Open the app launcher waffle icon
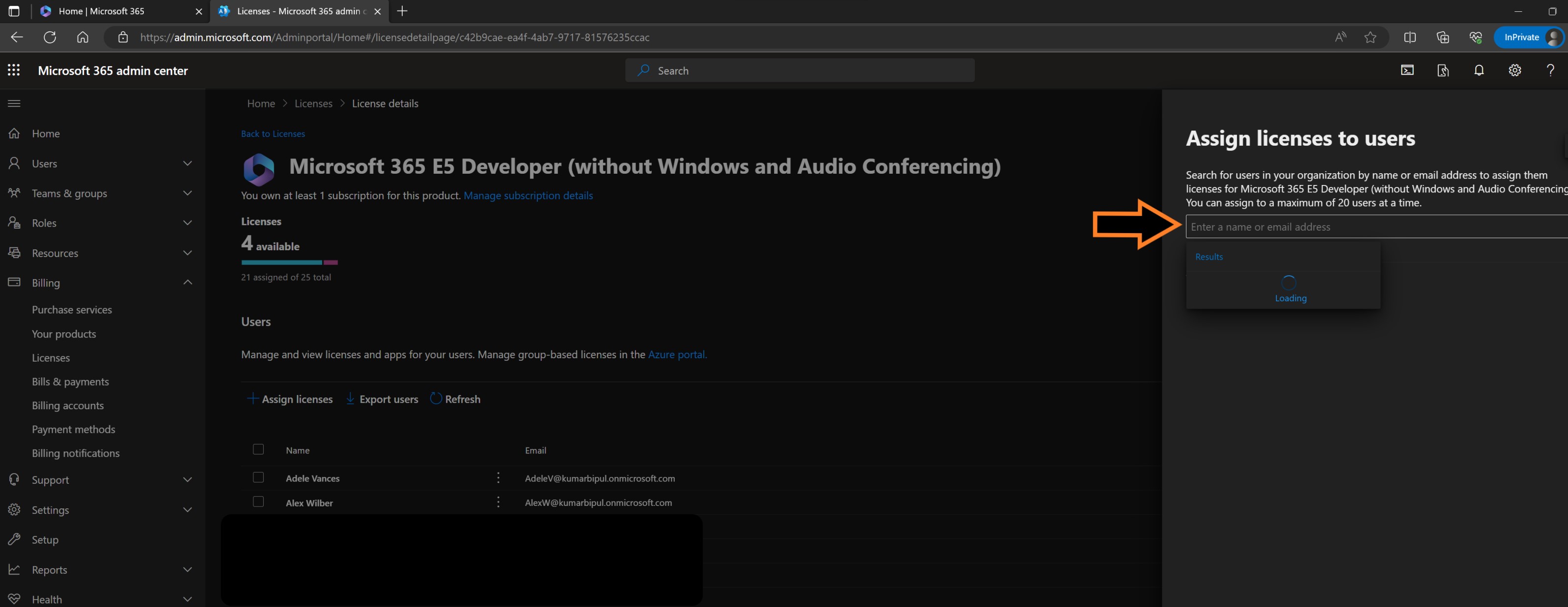1568x607 pixels. [x=13, y=70]
